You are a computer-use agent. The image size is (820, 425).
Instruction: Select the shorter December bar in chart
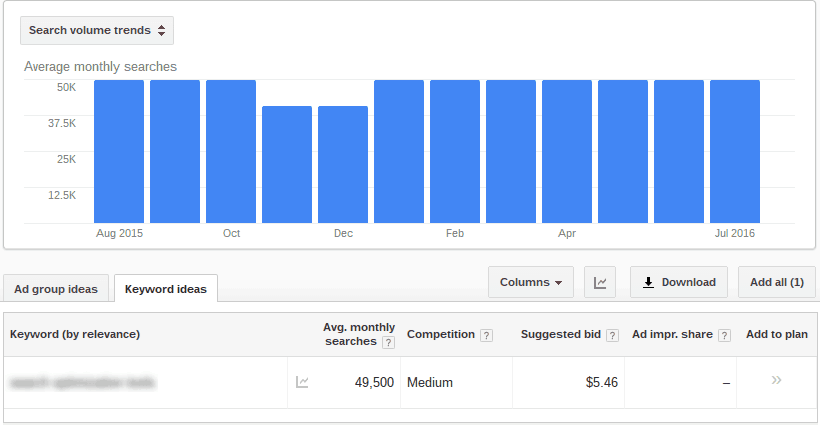pos(343,165)
